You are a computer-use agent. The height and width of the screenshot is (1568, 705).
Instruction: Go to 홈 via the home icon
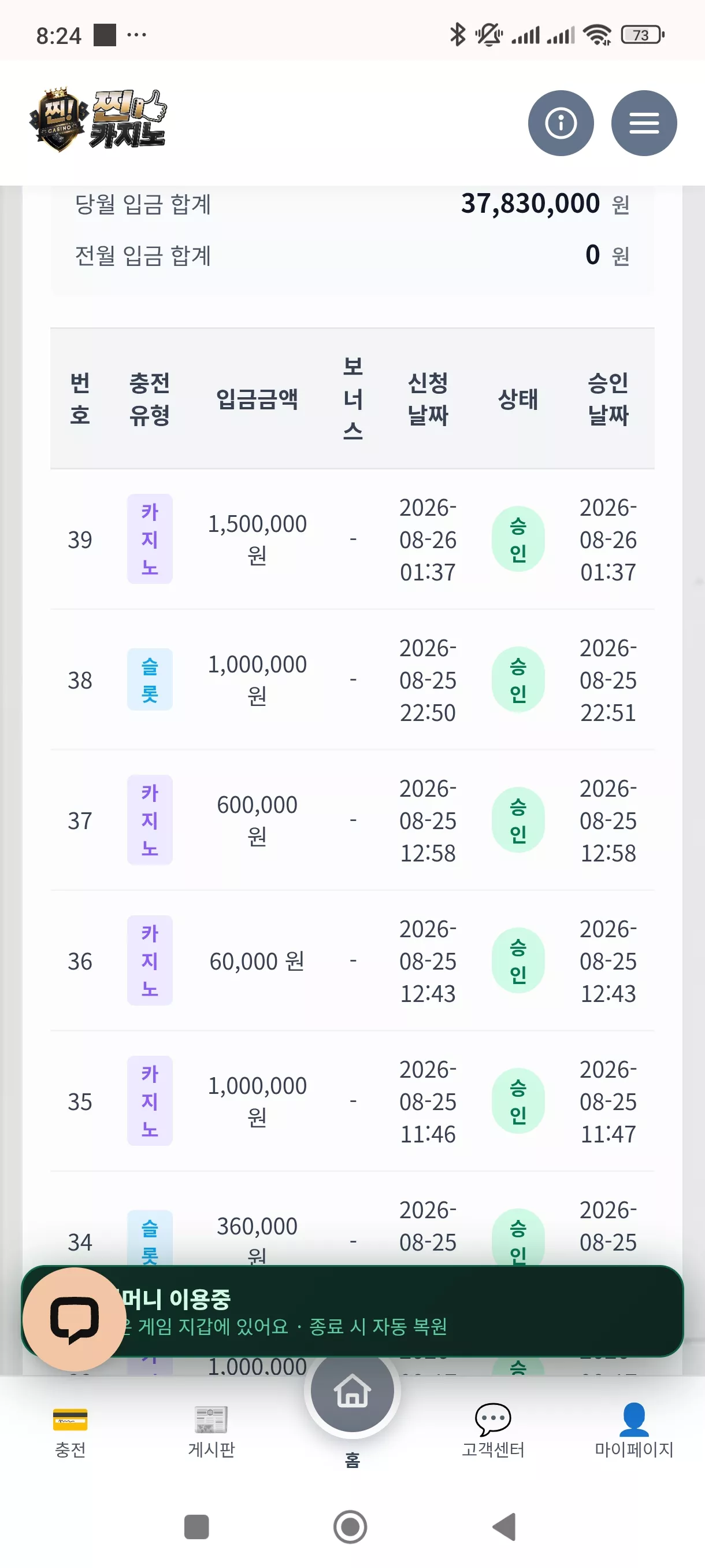tap(352, 1391)
